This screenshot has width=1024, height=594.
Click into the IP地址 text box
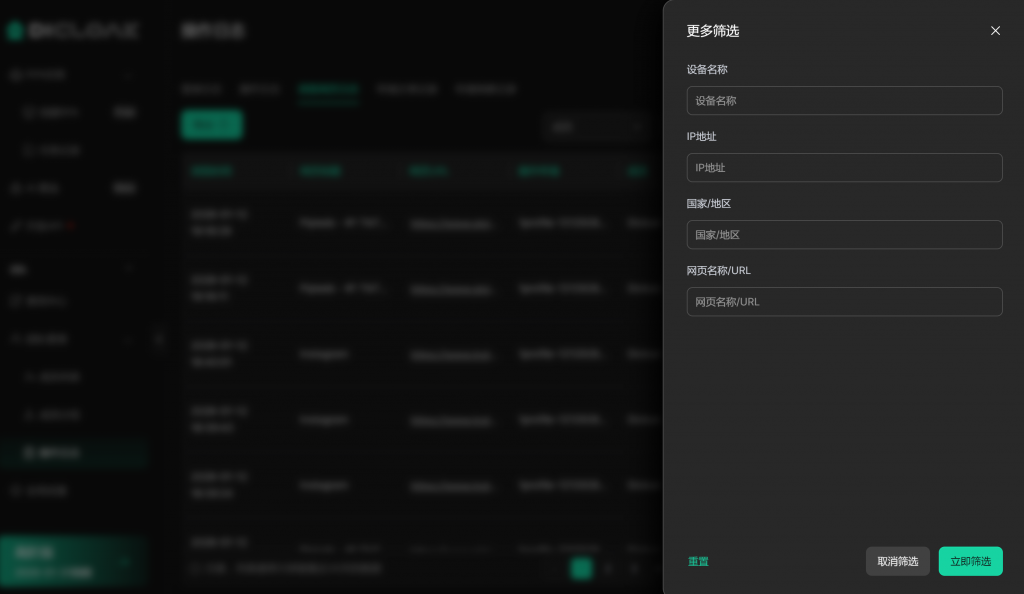tap(844, 168)
